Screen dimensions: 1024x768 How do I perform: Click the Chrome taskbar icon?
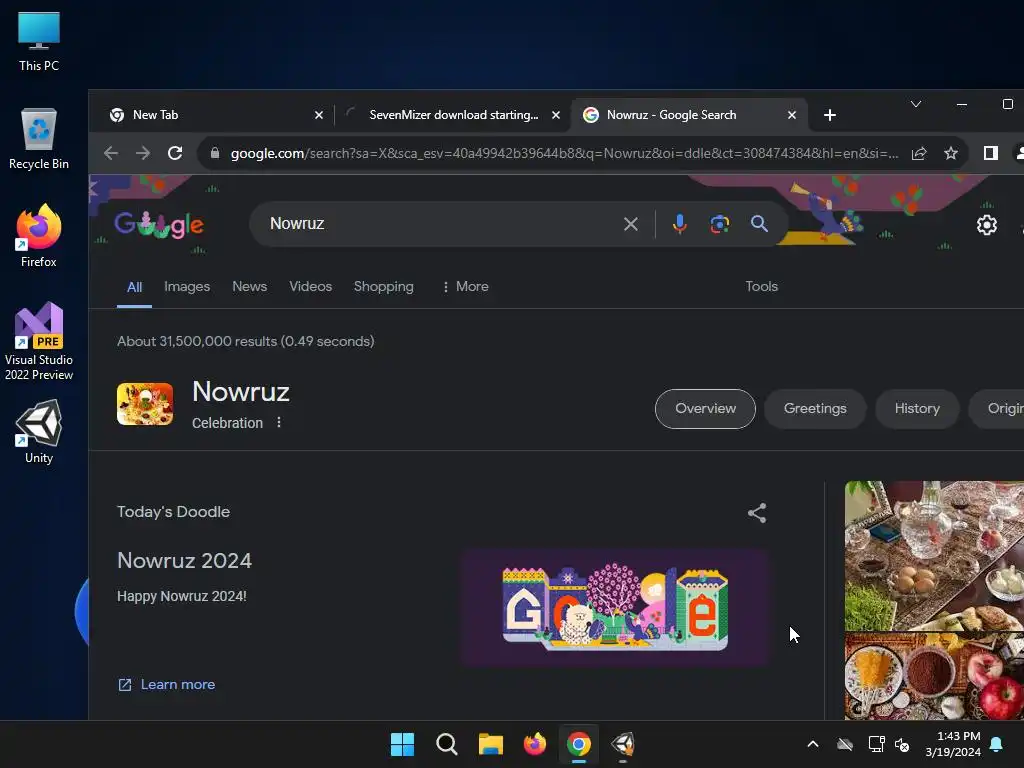tap(579, 744)
